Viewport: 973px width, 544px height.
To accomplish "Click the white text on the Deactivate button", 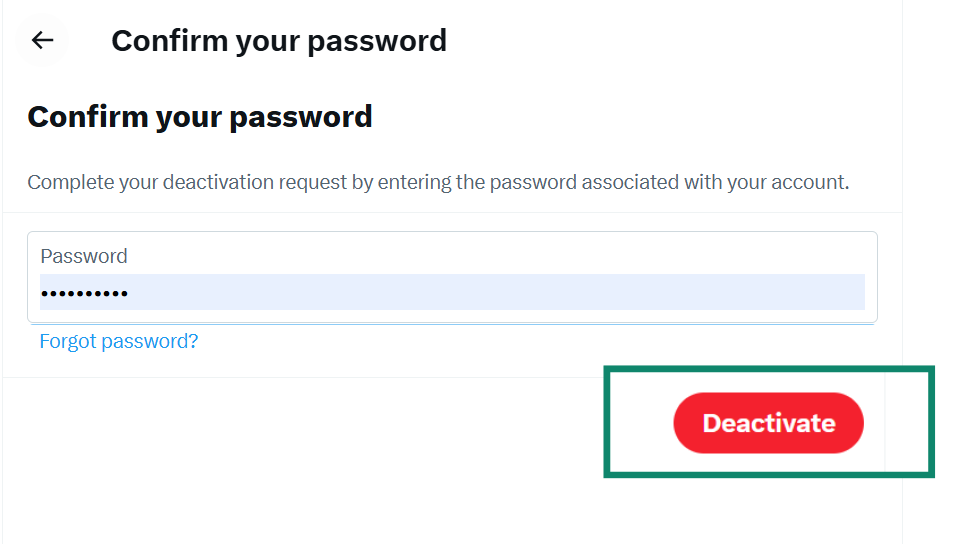I will click(768, 423).
